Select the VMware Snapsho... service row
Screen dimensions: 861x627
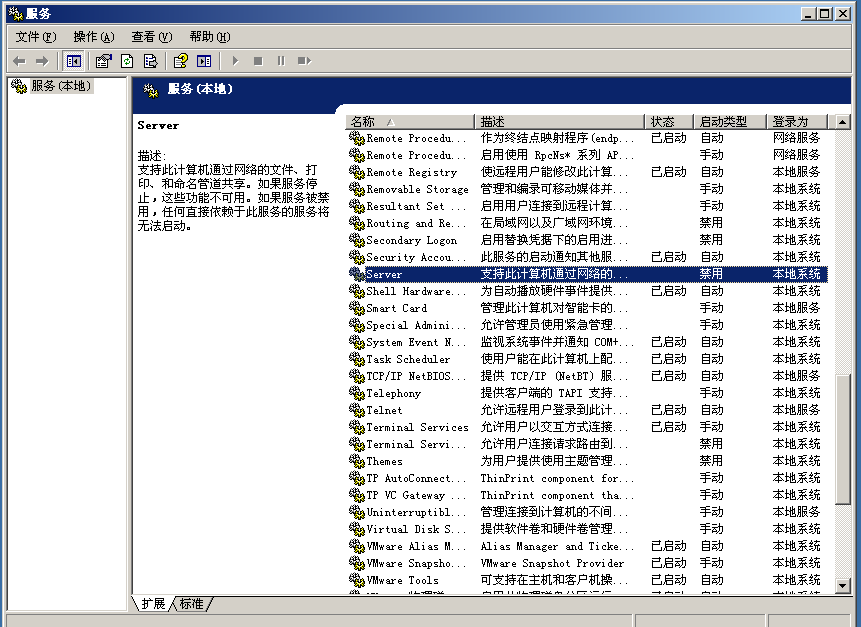pyautogui.click(x=587, y=563)
